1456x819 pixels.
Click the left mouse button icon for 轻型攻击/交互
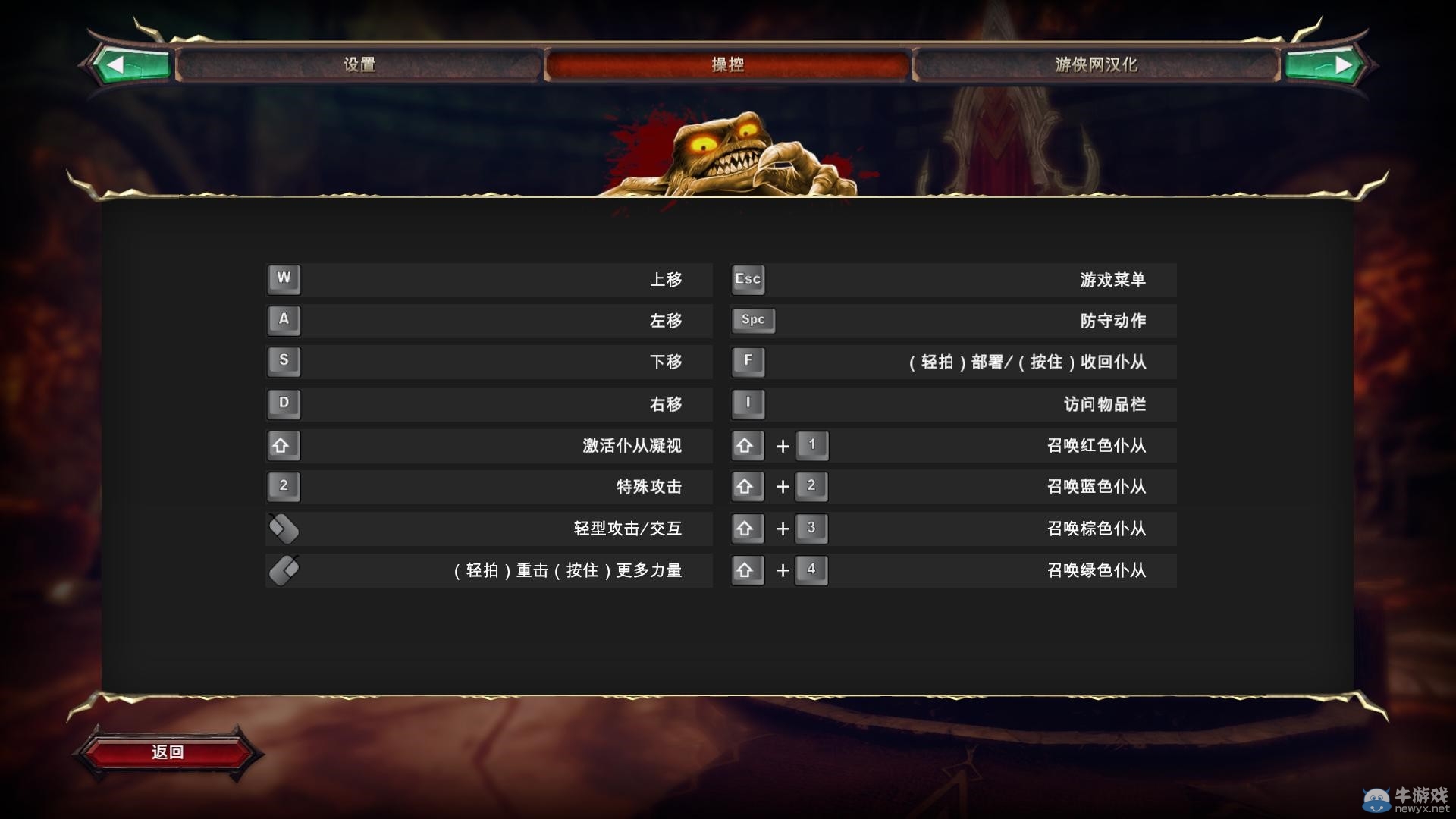284,529
